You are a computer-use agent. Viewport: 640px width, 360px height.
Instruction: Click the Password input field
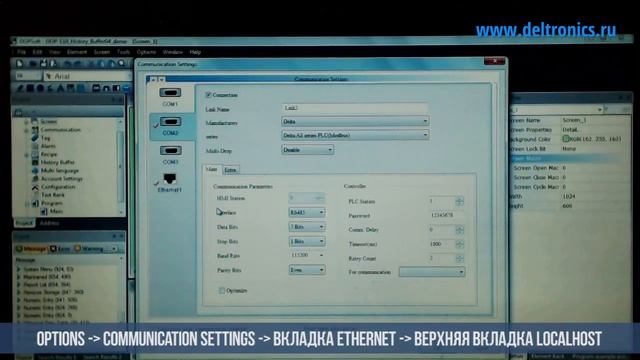446,215
